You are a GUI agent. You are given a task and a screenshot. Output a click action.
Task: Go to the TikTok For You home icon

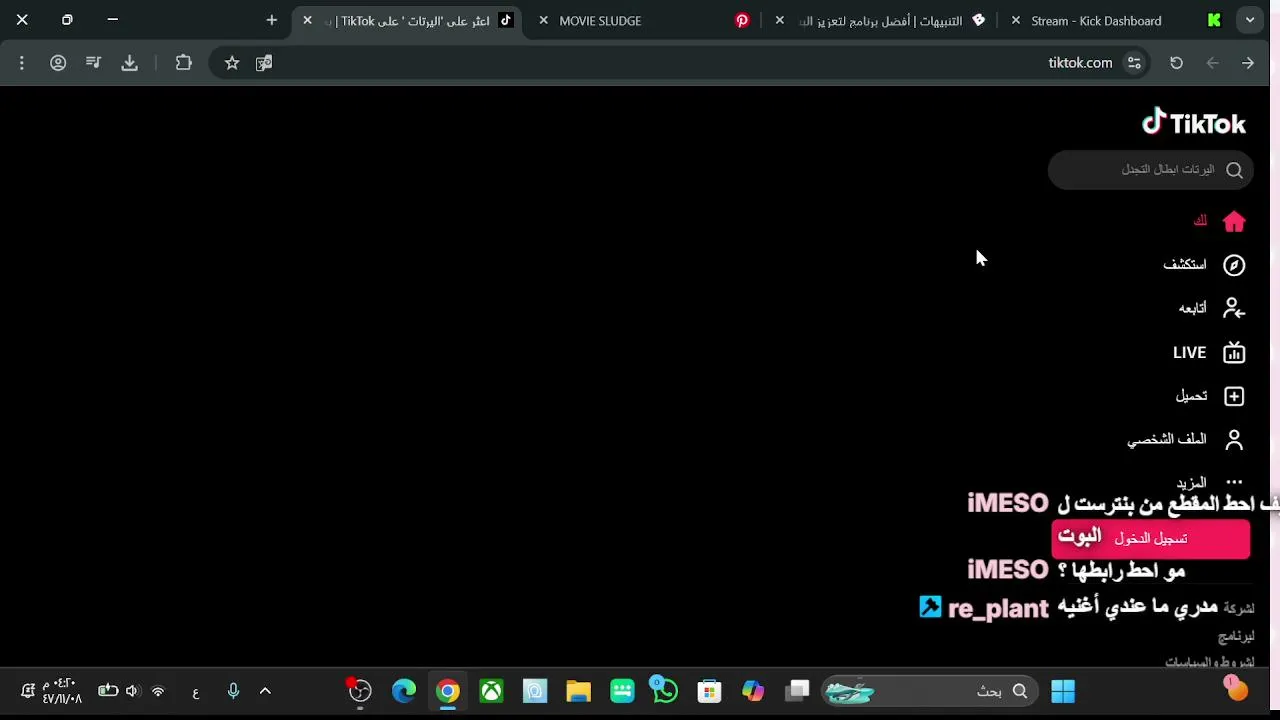pos(1234,221)
